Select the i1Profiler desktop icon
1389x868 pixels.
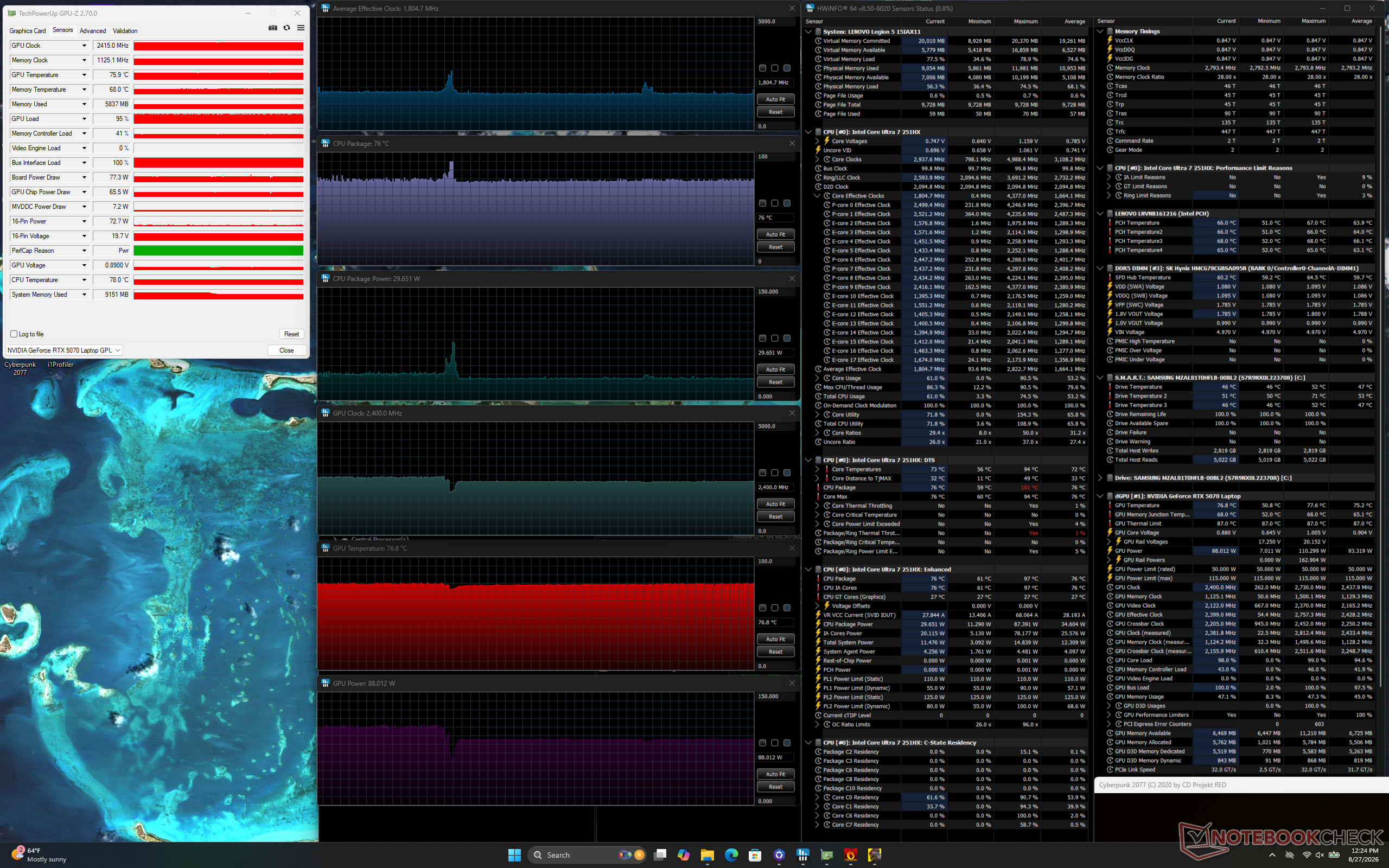click(60, 365)
